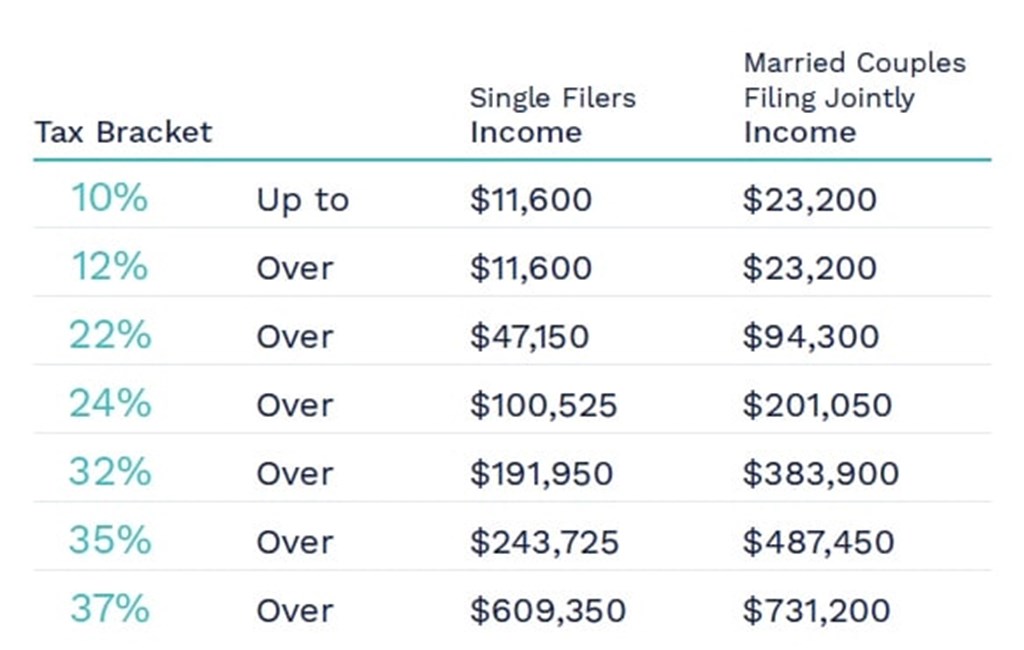
Task: Click the $47,150 single filer amount
Action: [x=529, y=336]
